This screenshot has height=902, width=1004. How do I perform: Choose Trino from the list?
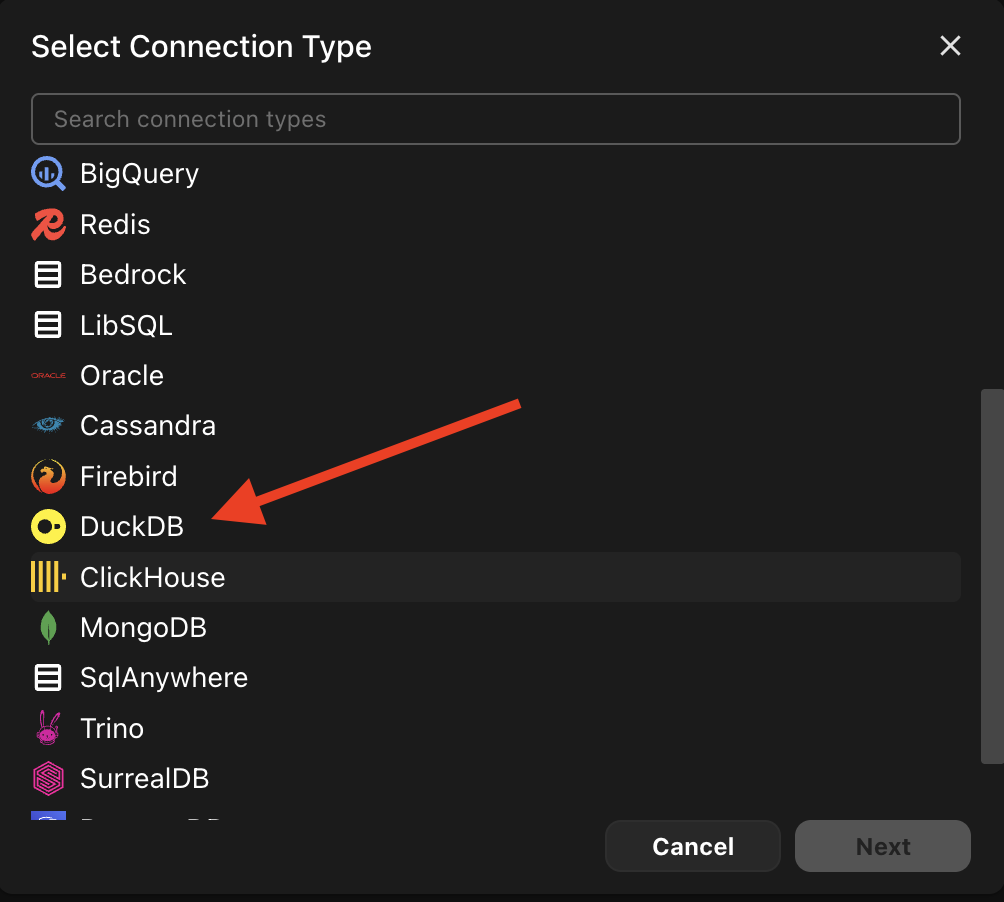coord(496,728)
